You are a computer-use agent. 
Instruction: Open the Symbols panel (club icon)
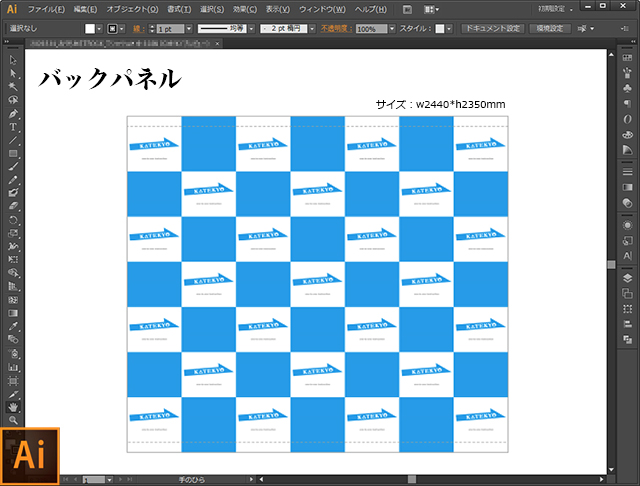tap(627, 88)
